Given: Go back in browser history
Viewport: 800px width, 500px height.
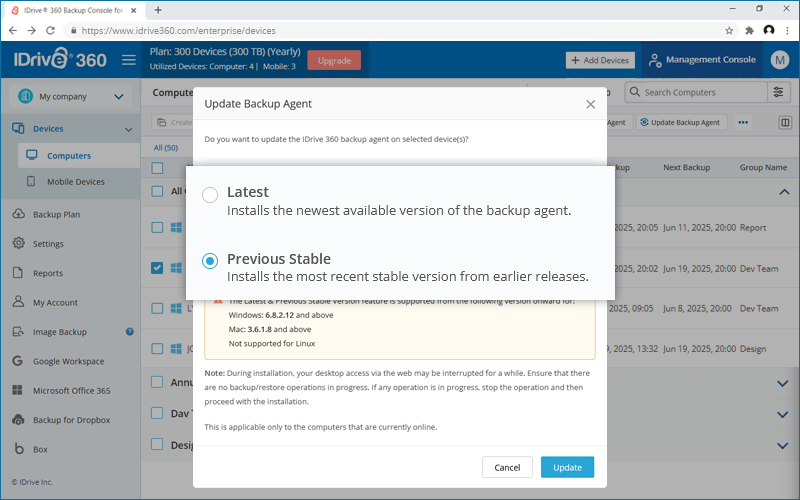Looking at the screenshot, I should coord(13,31).
